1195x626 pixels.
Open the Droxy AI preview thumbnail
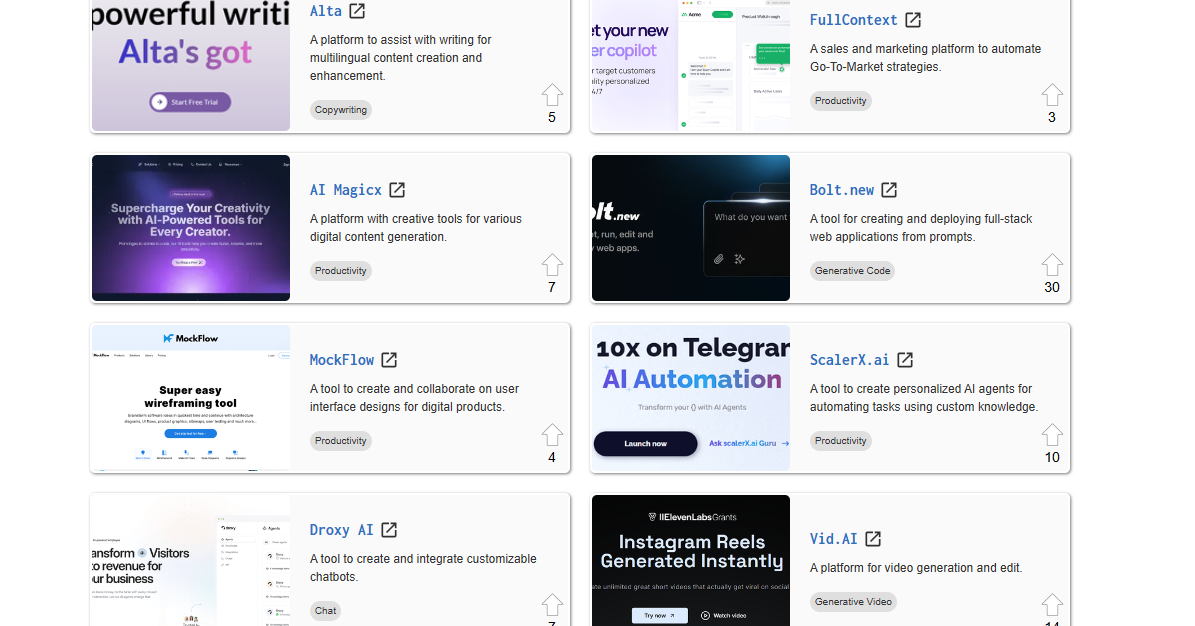pos(191,560)
